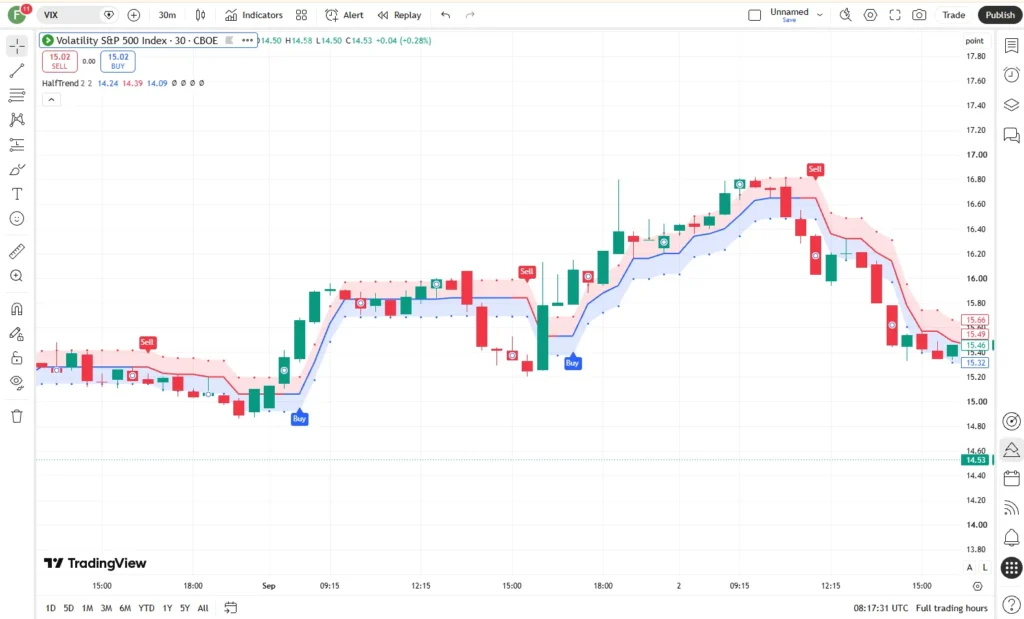Publish the chart idea
The width and height of the screenshot is (1024, 619).
(1000, 15)
